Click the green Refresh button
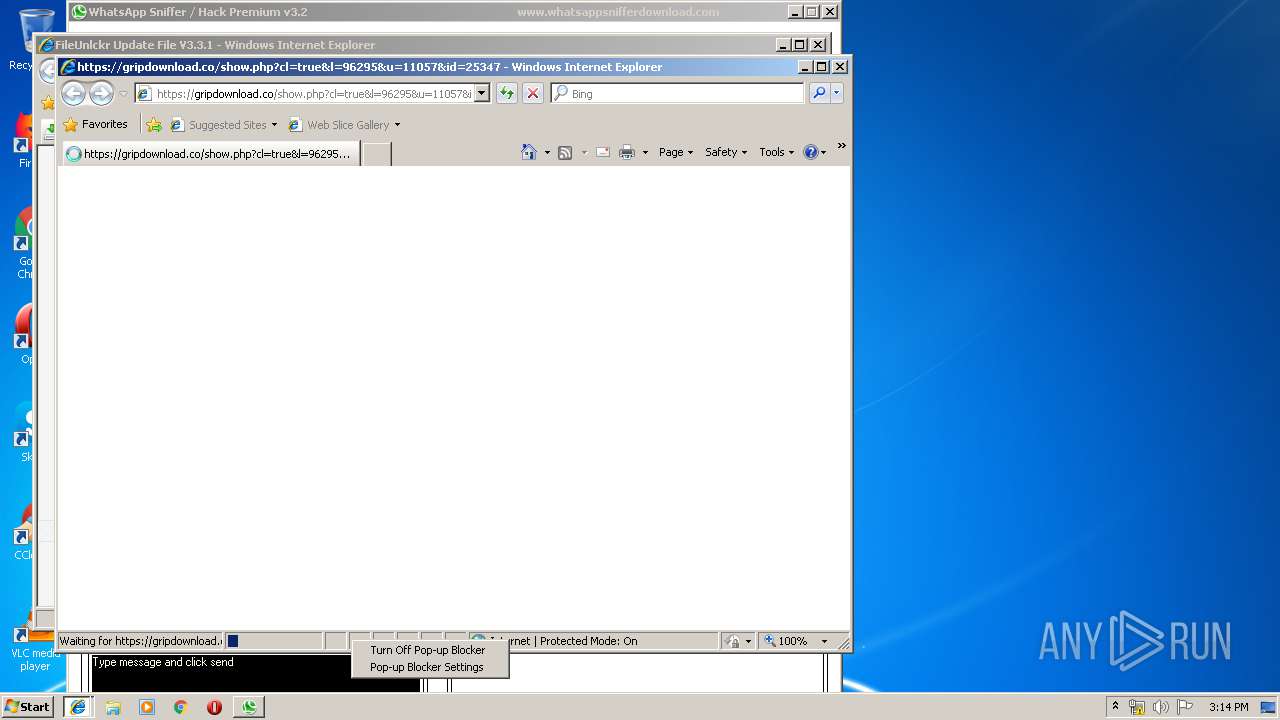This screenshot has height=720, width=1280. click(507, 93)
